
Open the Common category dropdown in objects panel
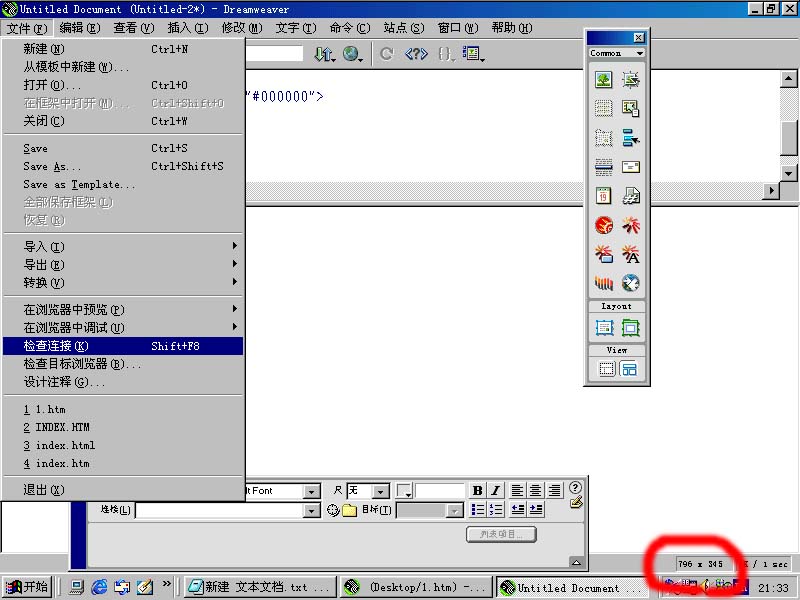tap(616, 53)
